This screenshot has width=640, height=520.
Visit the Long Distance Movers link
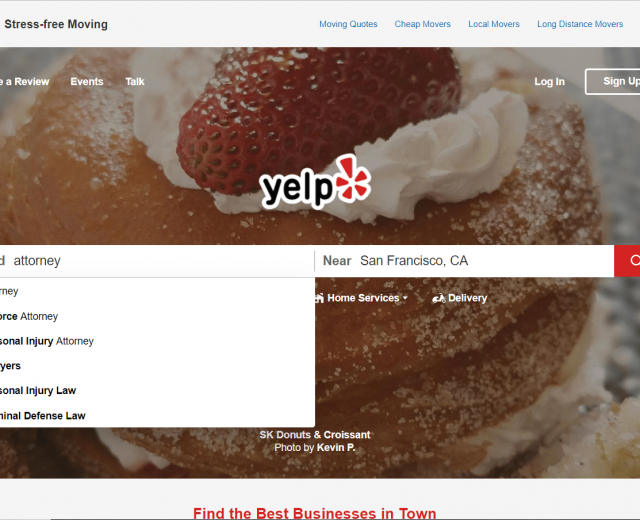coord(580,24)
